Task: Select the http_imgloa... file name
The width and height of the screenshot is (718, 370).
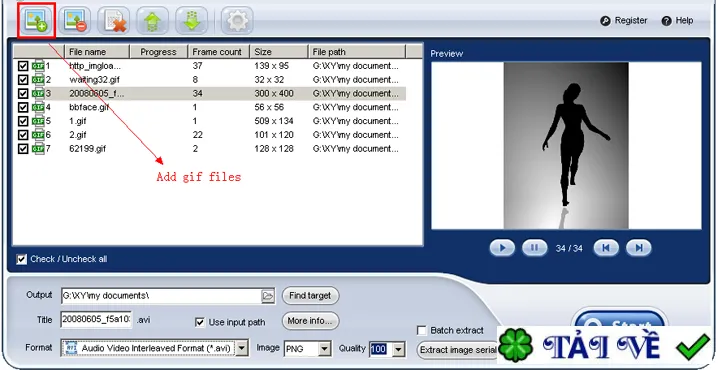Action: point(95,66)
